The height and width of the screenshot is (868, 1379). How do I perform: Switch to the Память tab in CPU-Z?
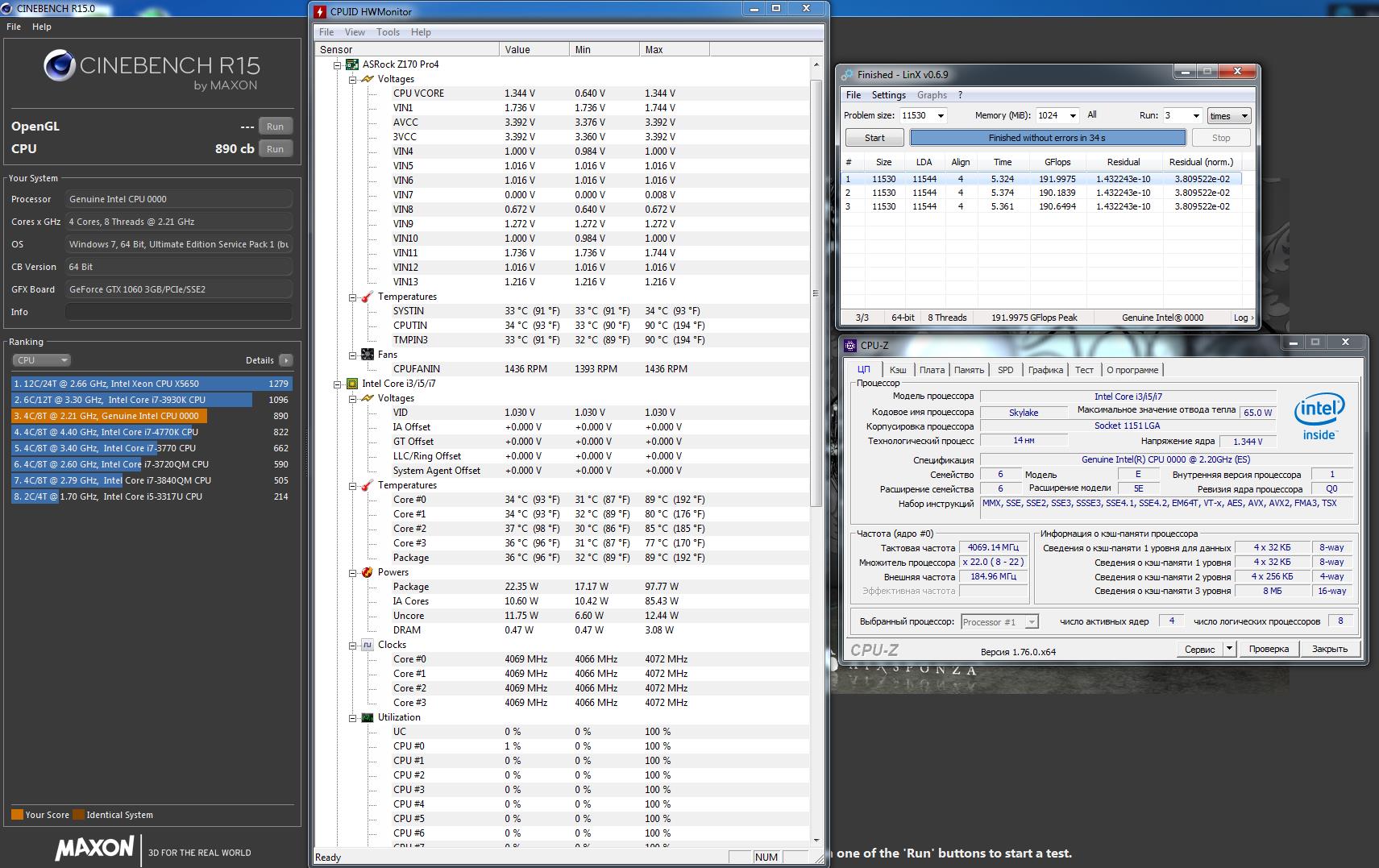pos(969,370)
